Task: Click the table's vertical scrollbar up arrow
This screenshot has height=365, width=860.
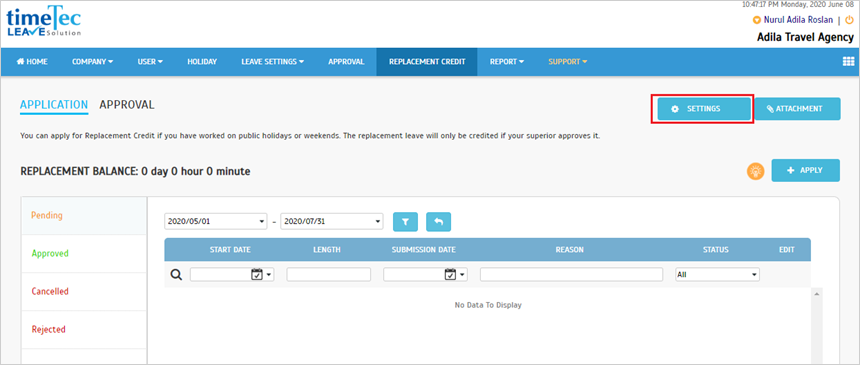Action: click(816, 295)
